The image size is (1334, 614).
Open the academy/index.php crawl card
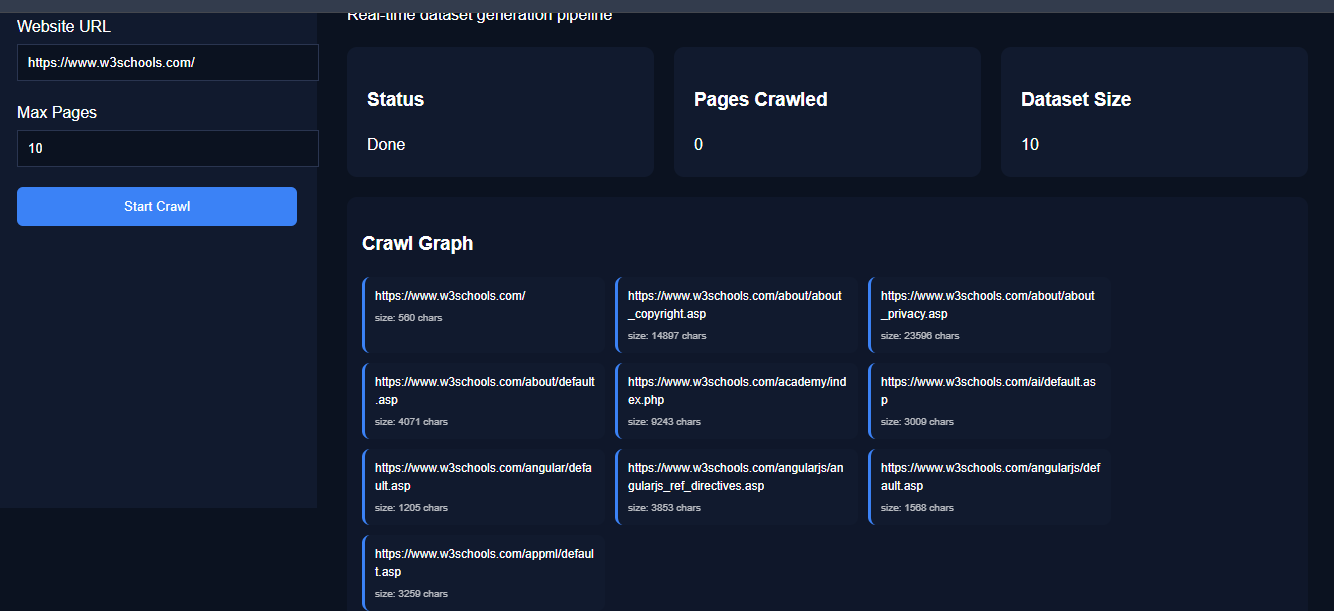pos(736,401)
